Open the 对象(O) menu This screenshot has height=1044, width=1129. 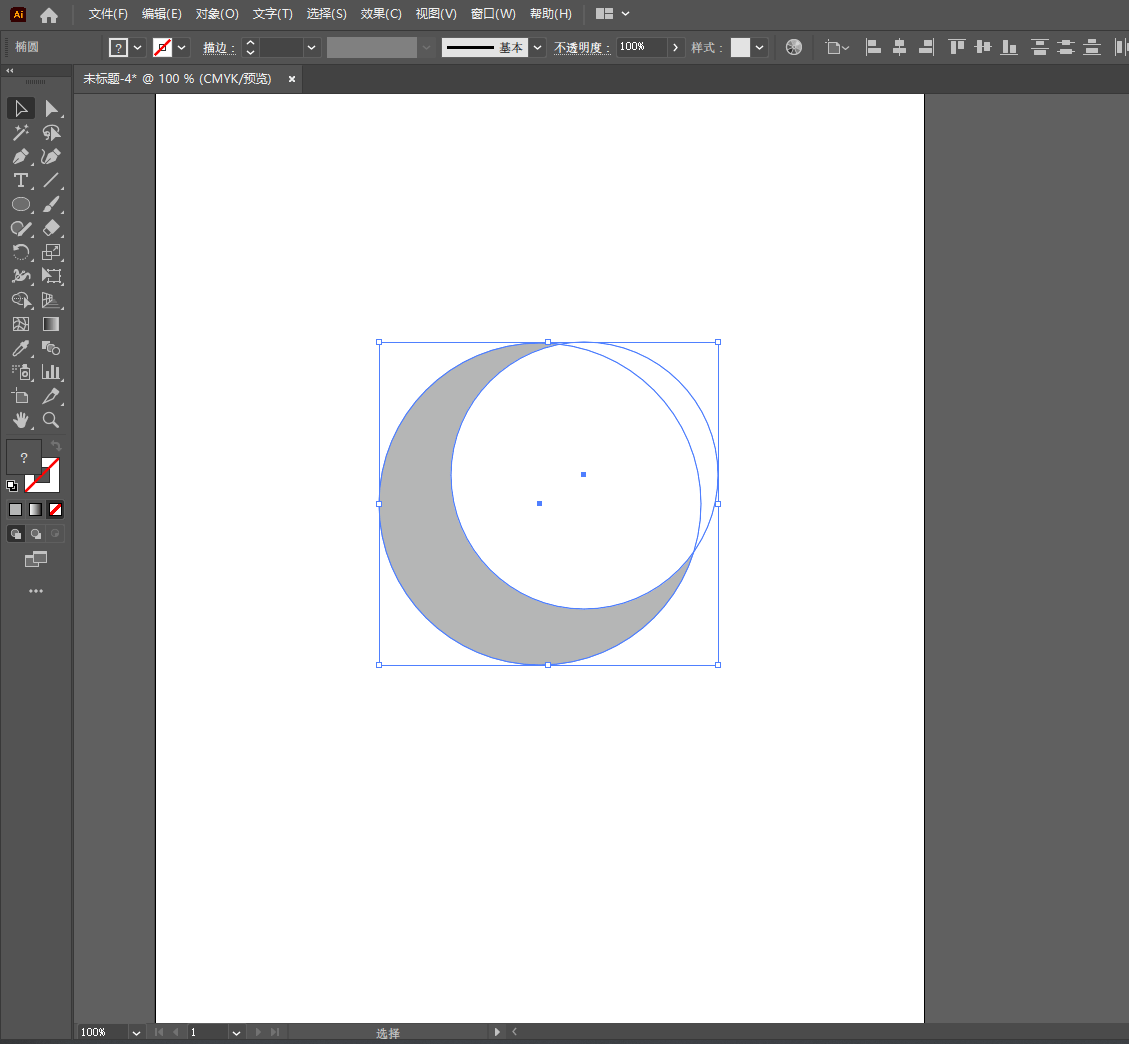217,14
